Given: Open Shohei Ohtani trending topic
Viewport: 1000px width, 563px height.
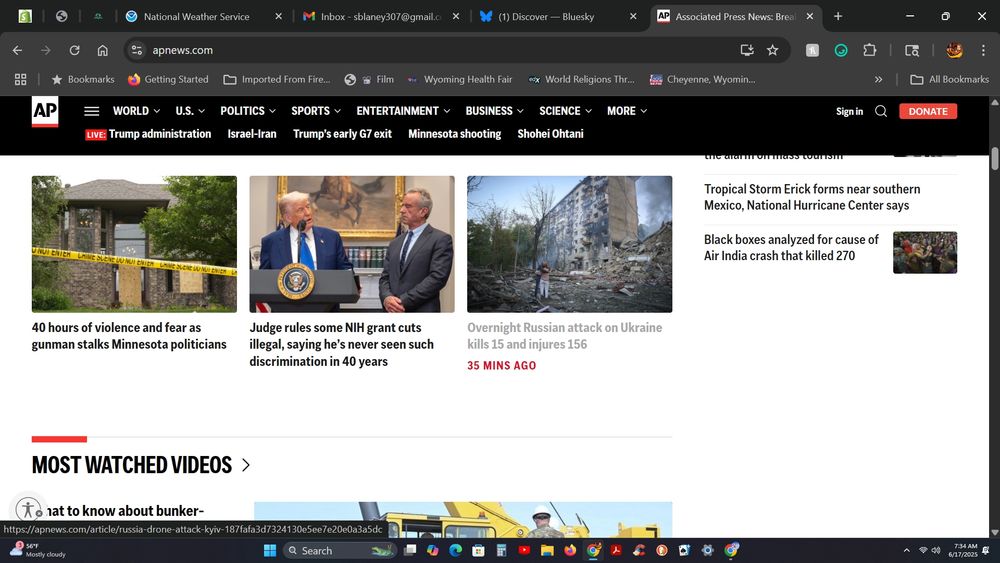Looking at the screenshot, I should [x=550, y=134].
